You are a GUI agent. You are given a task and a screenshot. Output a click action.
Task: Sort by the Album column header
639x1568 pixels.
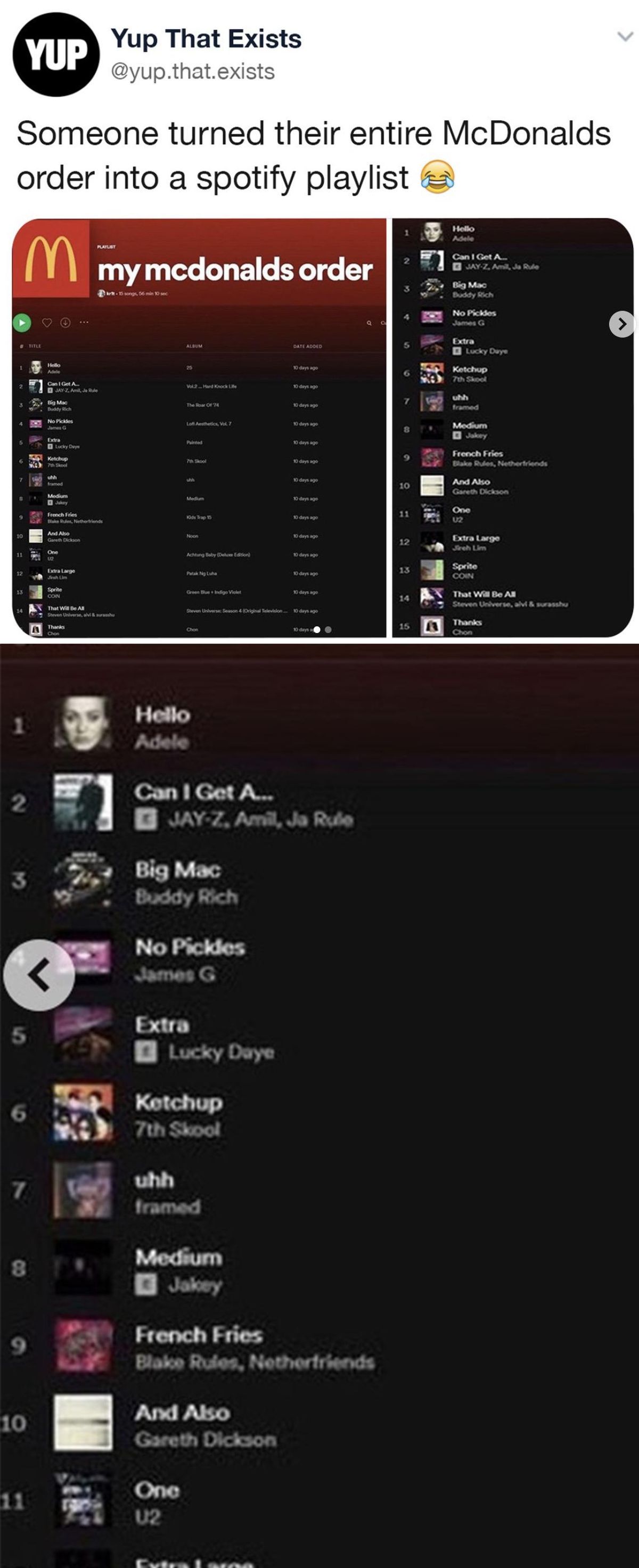pyautogui.click(x=195, y=347)
